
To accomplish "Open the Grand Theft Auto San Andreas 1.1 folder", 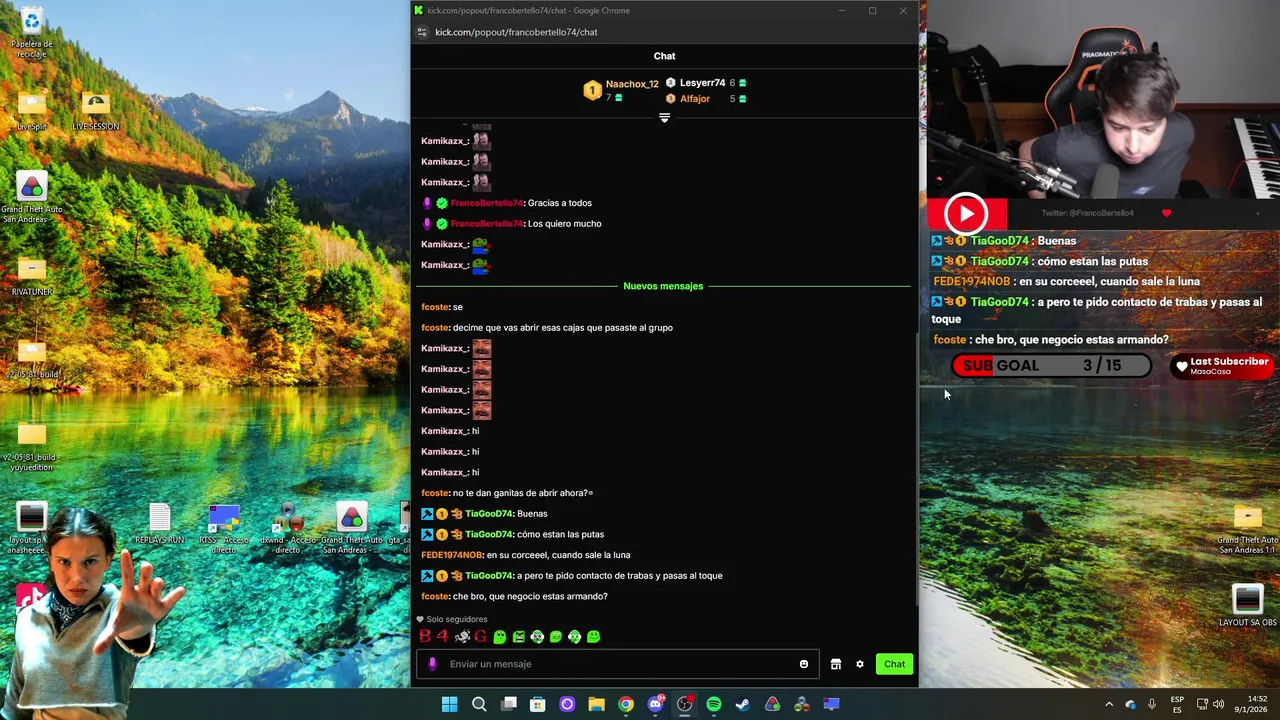I will point(1247,528).
